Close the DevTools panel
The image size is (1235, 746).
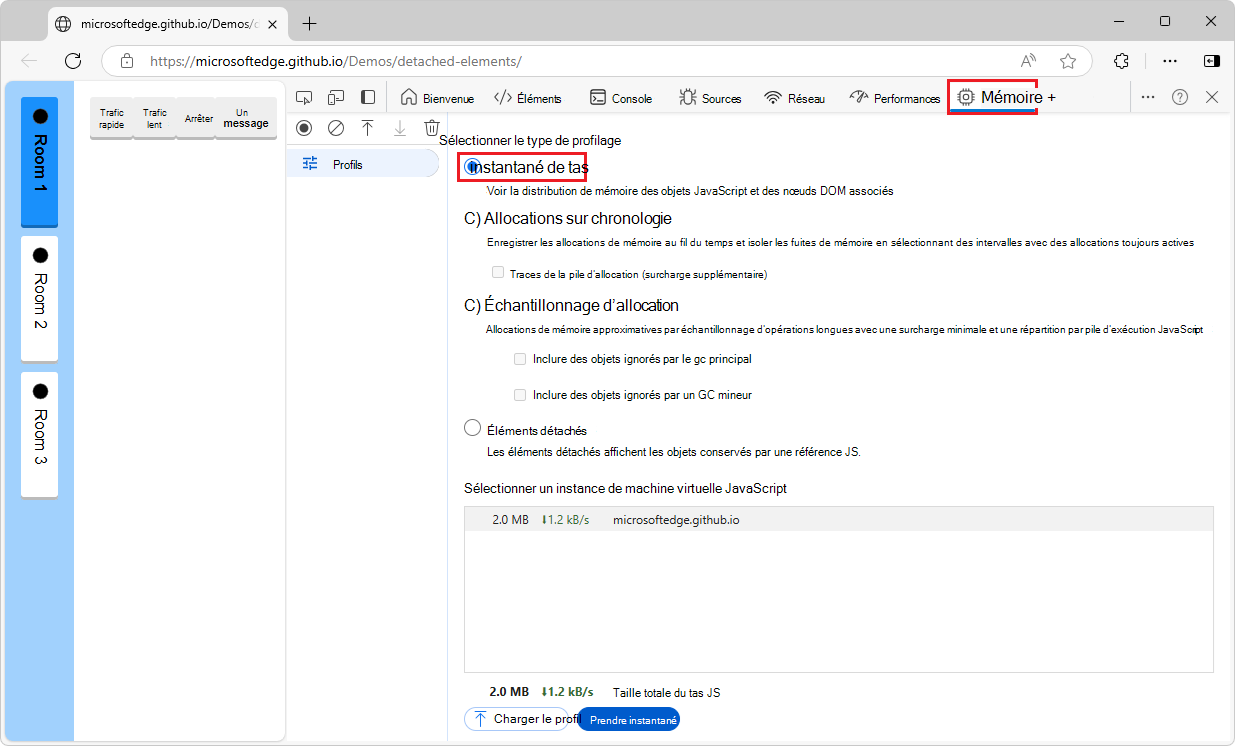pos(1212,97)
